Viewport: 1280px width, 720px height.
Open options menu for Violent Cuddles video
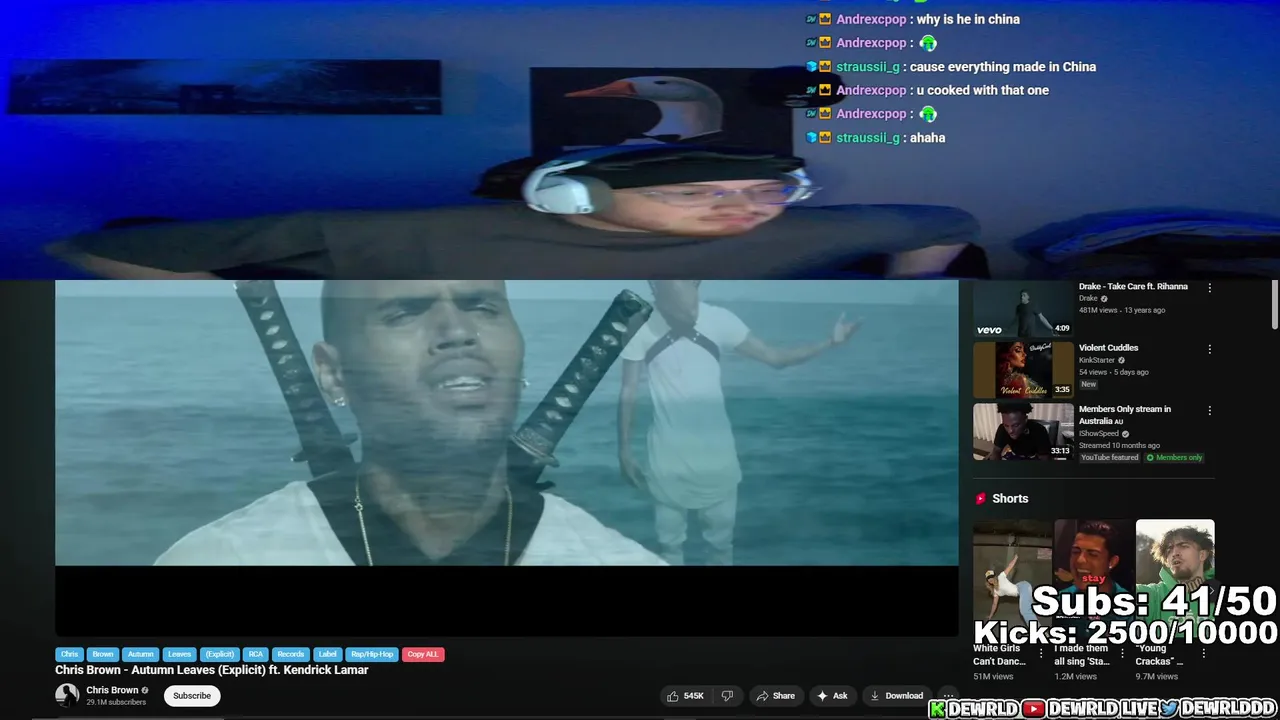1209,350
